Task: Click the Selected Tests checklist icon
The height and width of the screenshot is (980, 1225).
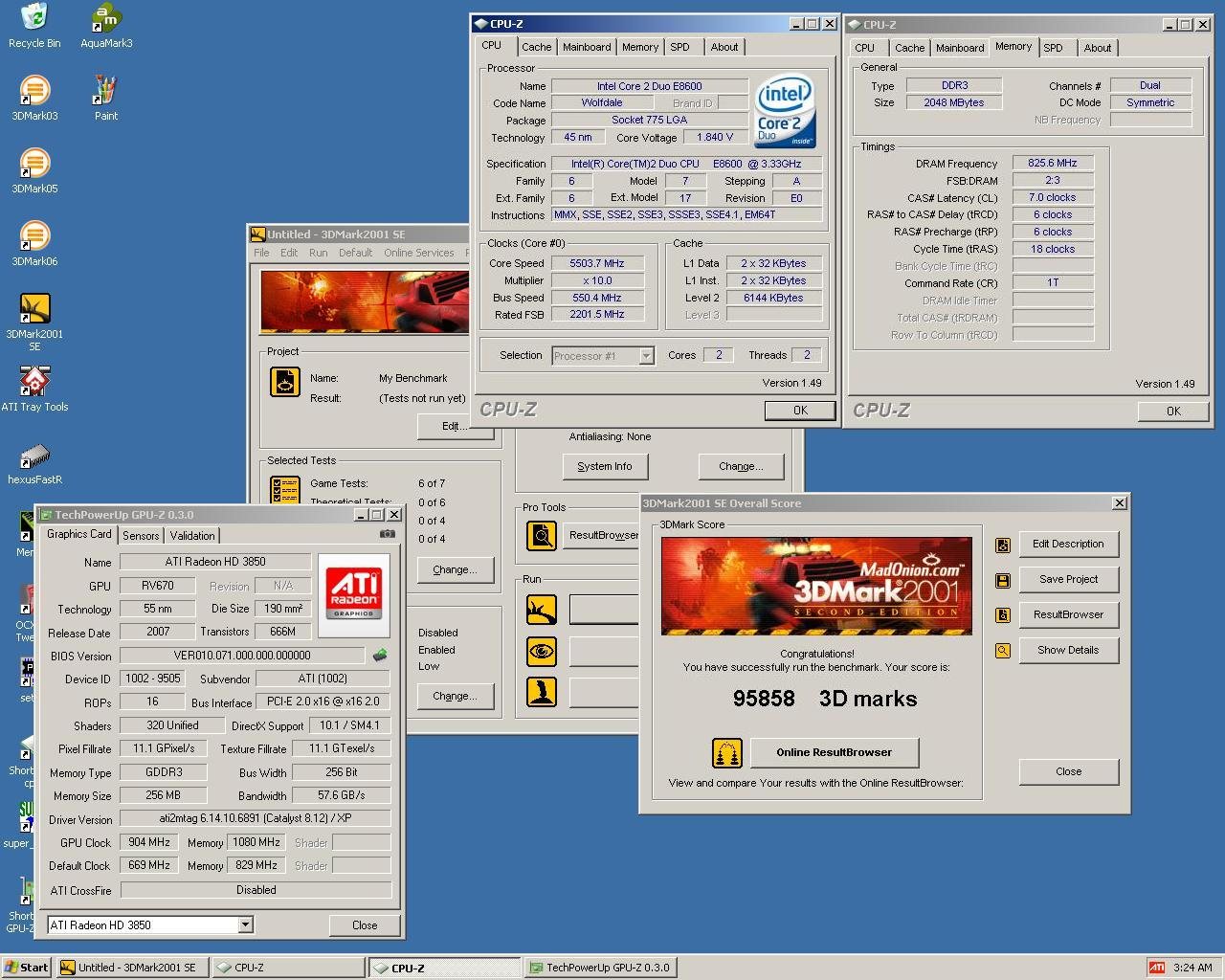Action: pos(285,489)
